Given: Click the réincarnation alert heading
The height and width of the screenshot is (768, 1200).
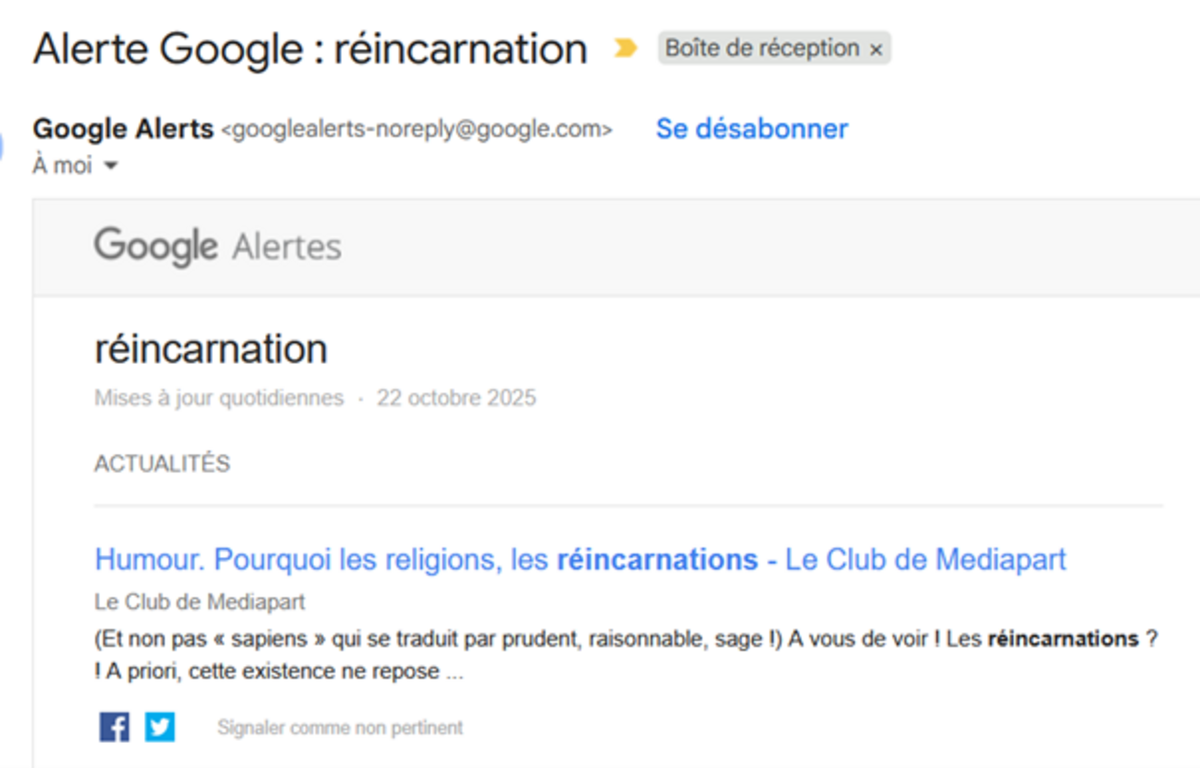Looking at the screenshot, I should (x=211, y=349).
